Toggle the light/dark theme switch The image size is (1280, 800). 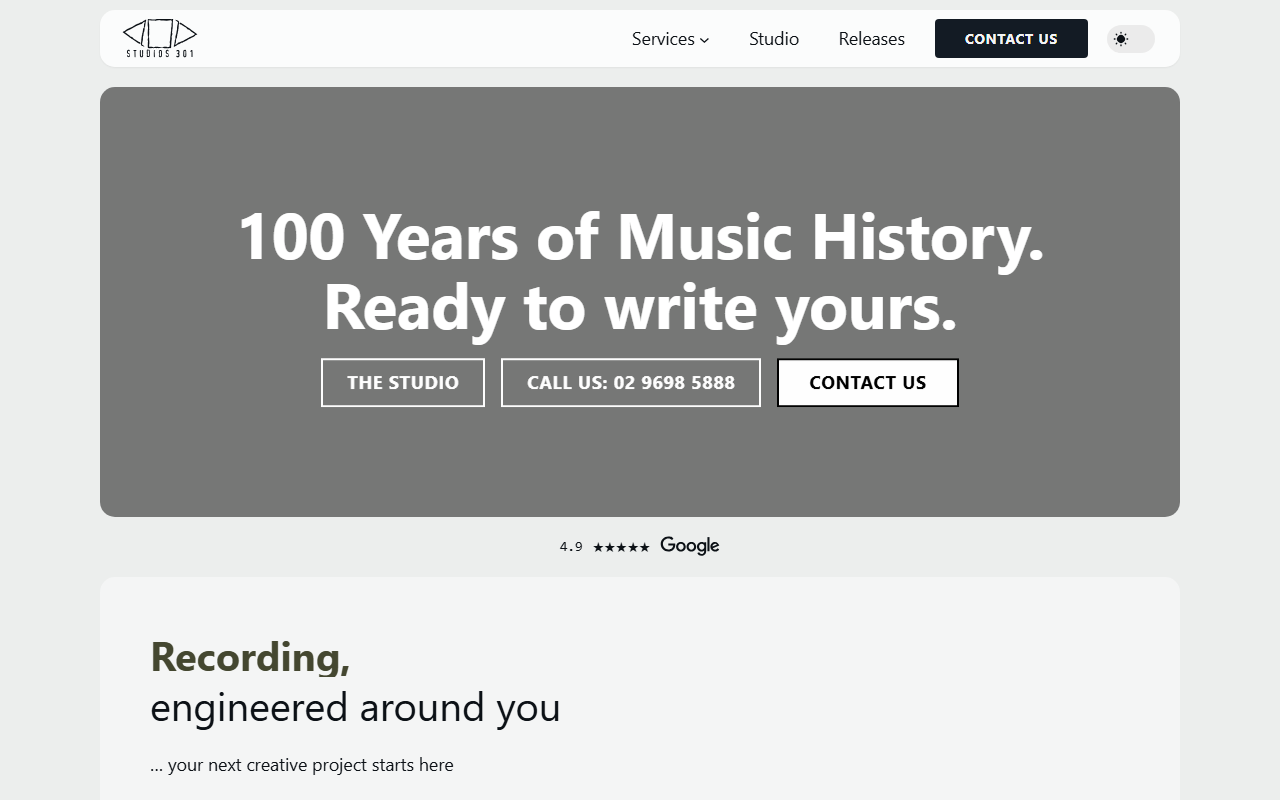pos(1131,39)
